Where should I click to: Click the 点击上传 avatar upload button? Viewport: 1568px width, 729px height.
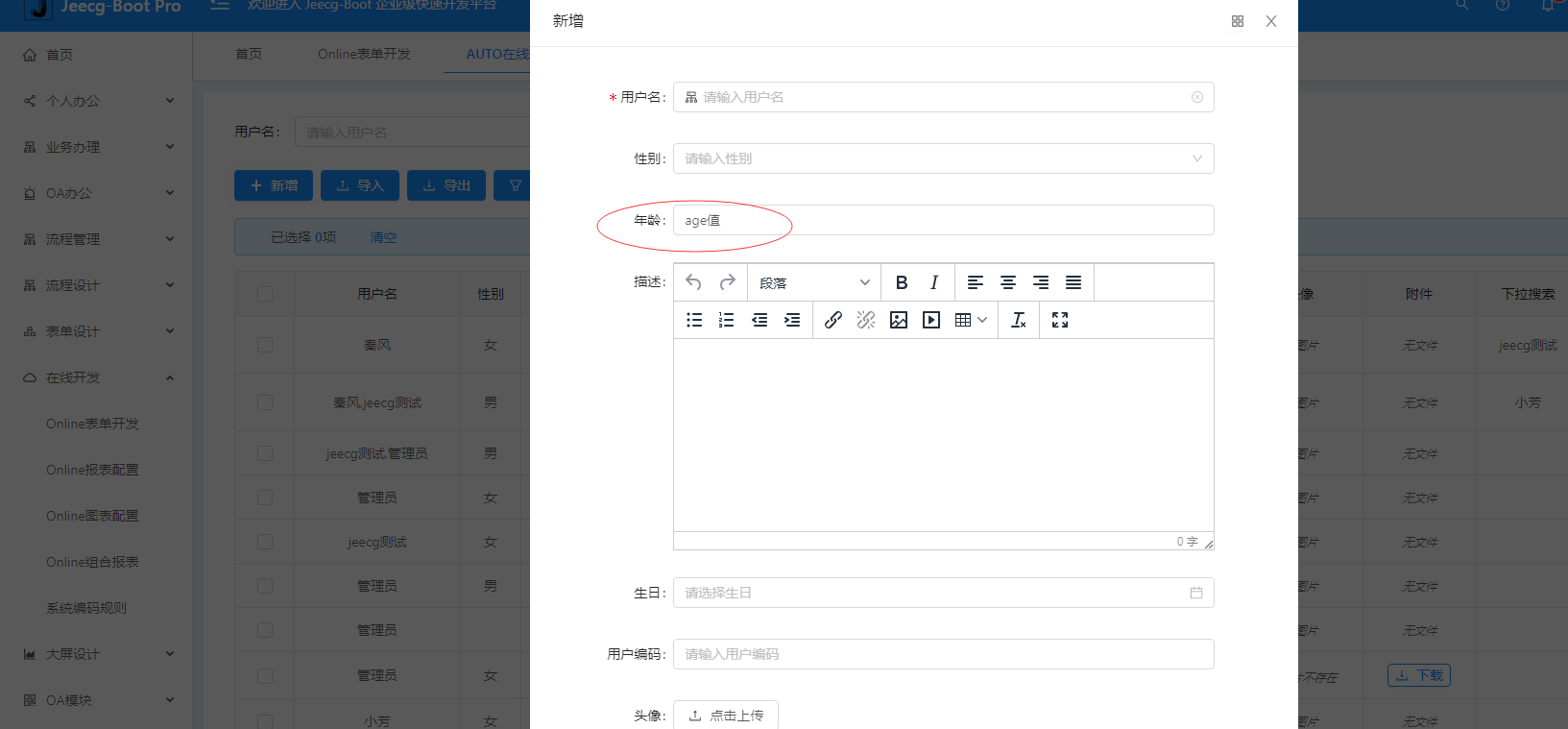[x=726, y=716]
